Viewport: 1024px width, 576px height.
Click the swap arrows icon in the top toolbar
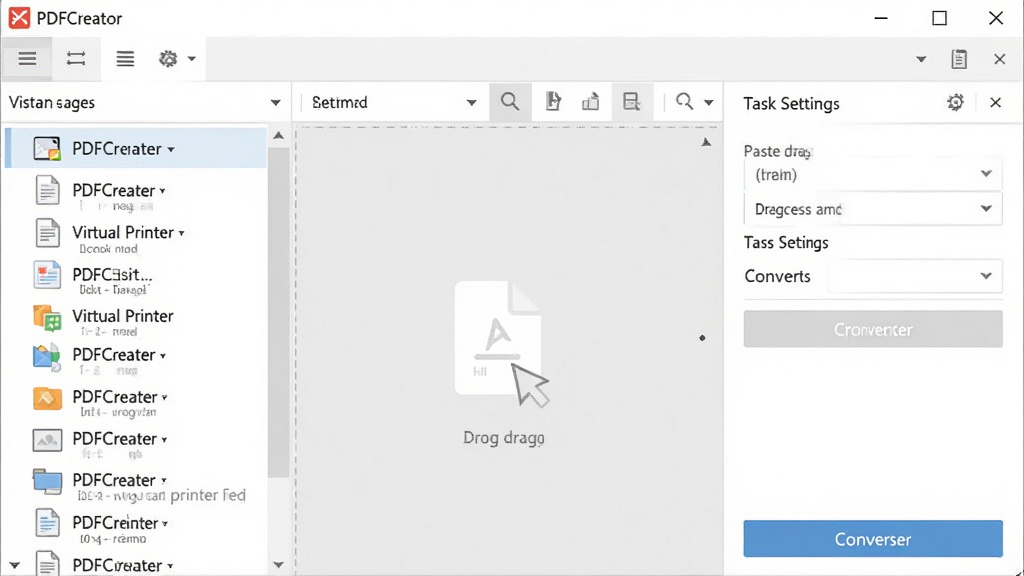(x=76, y=59)
